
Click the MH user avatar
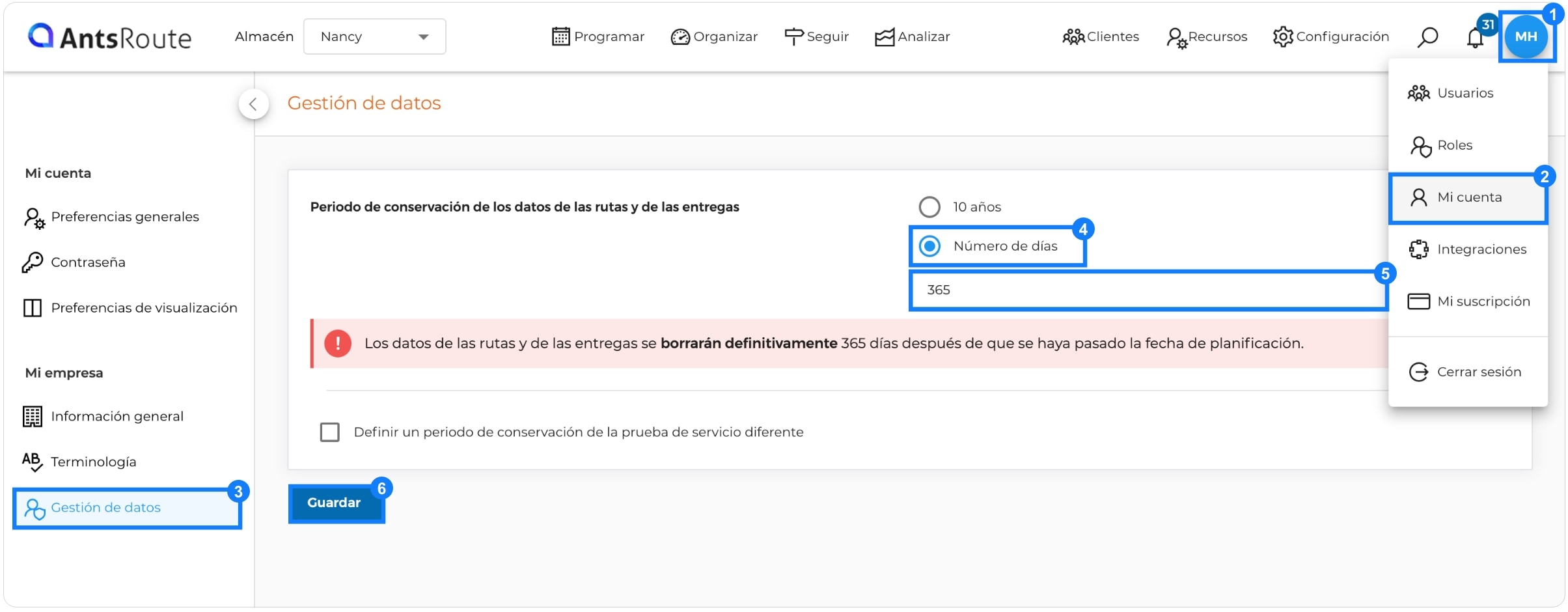click(x=1526, y=36)
